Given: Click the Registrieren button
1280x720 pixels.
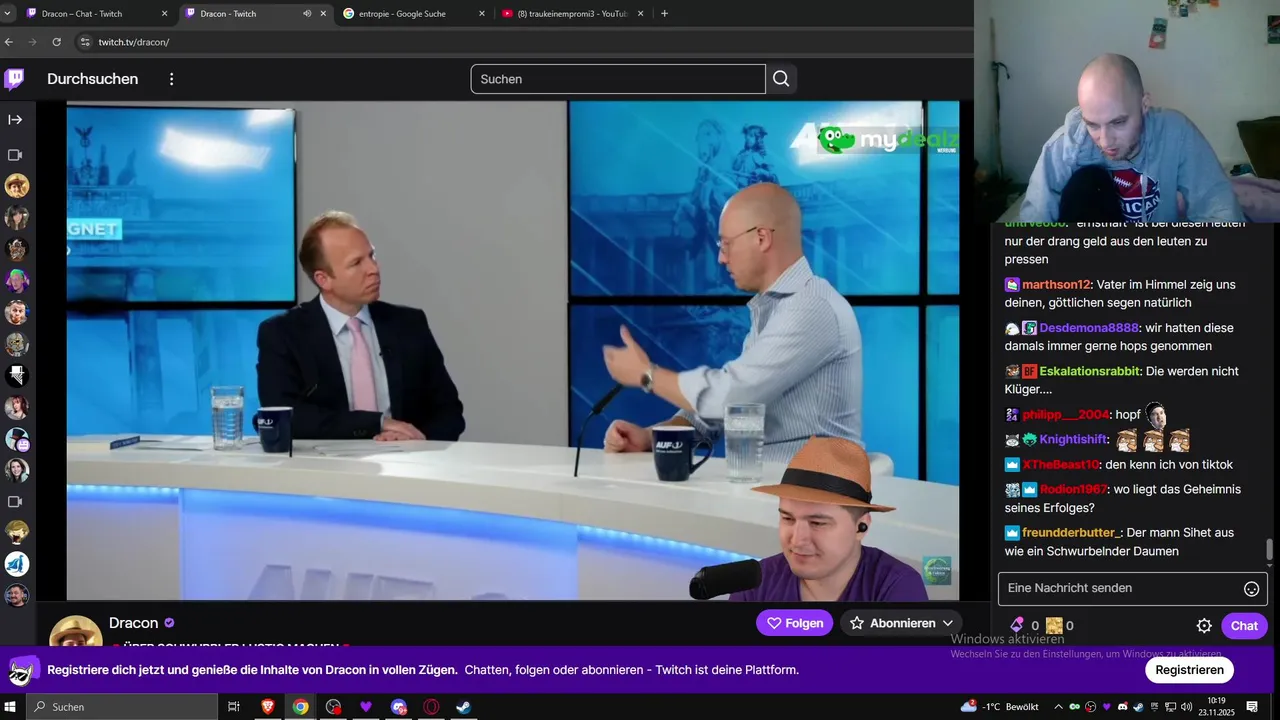Looking at the screenshot, I should [x=1190, y=670].
